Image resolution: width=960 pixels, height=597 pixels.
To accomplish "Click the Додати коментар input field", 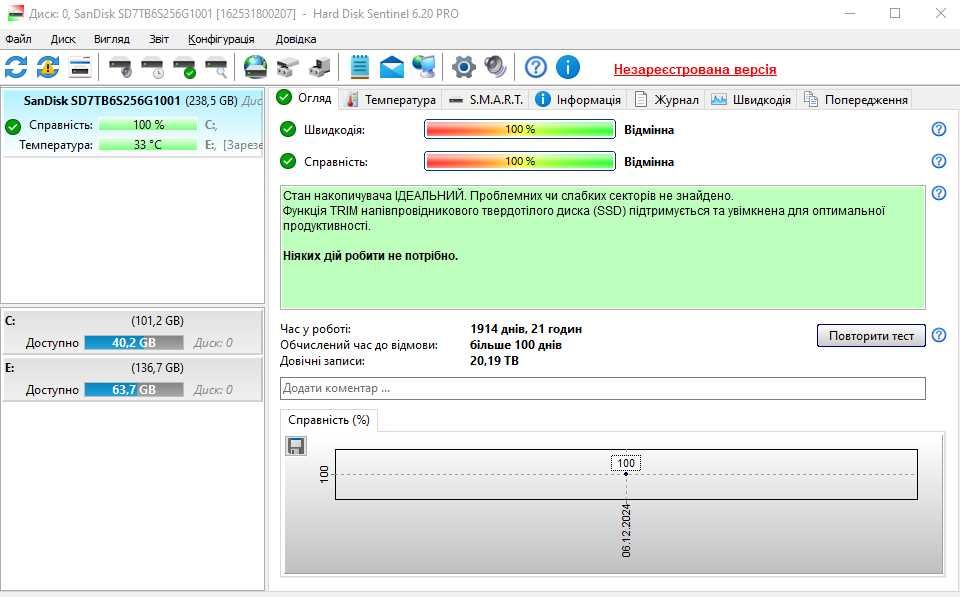I will tap(603, 388).
